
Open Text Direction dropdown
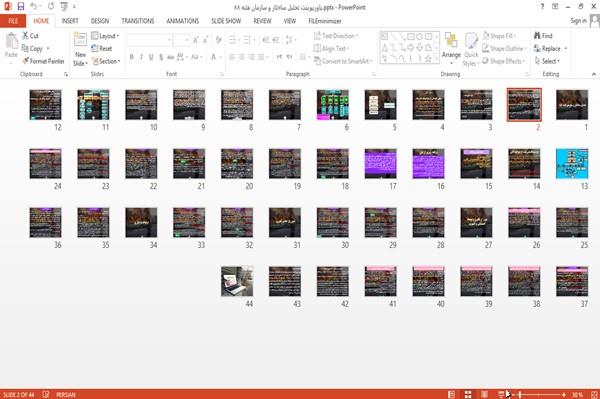[x=336, y=36]
